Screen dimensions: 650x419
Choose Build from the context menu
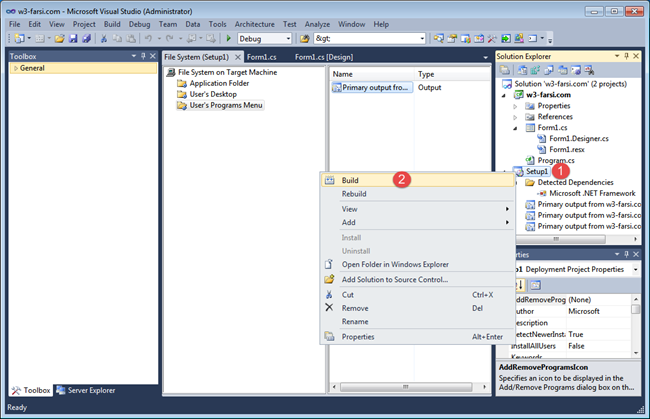click(x=417, y=180)
